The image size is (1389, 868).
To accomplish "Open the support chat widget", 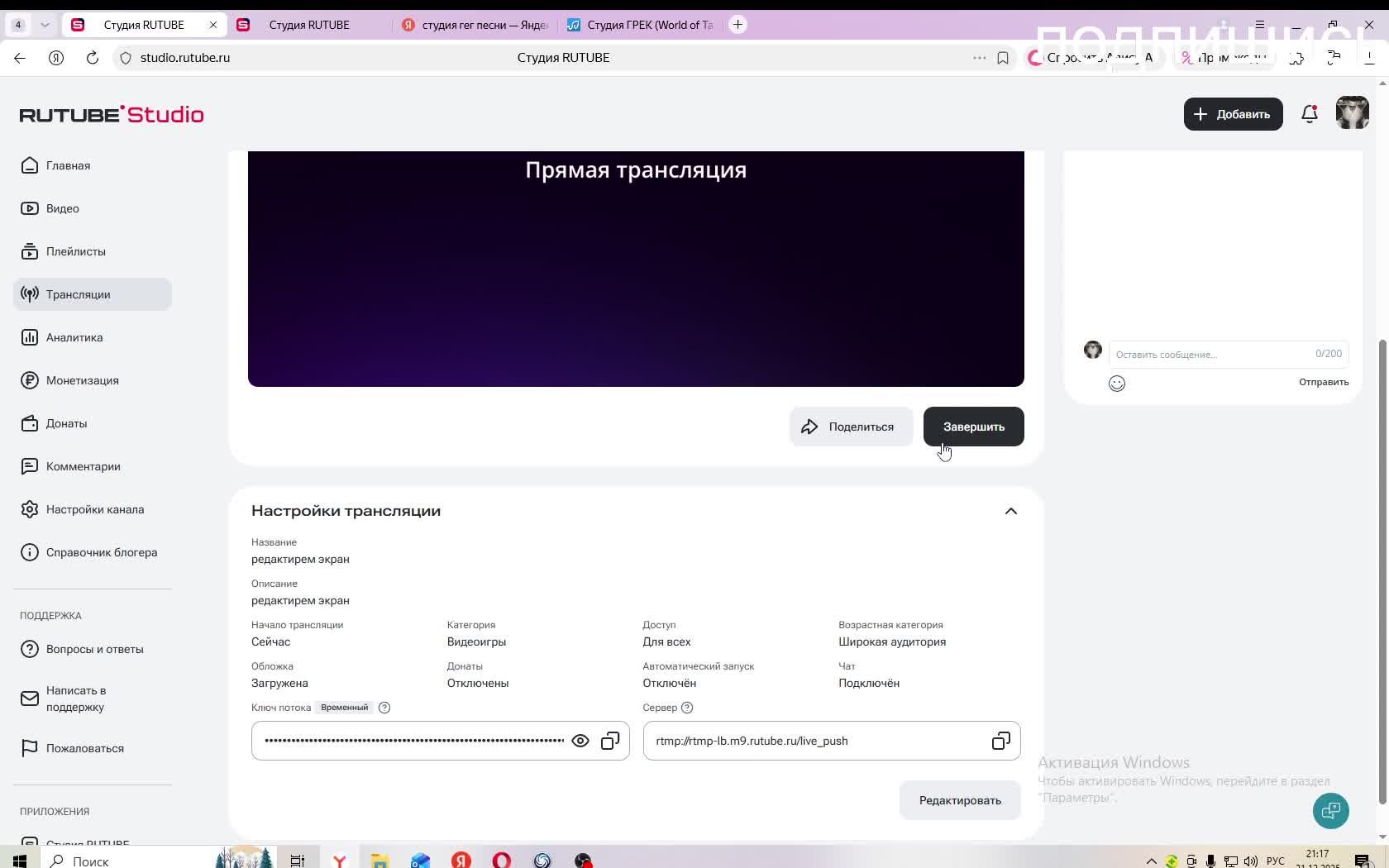I will 1330,810.
